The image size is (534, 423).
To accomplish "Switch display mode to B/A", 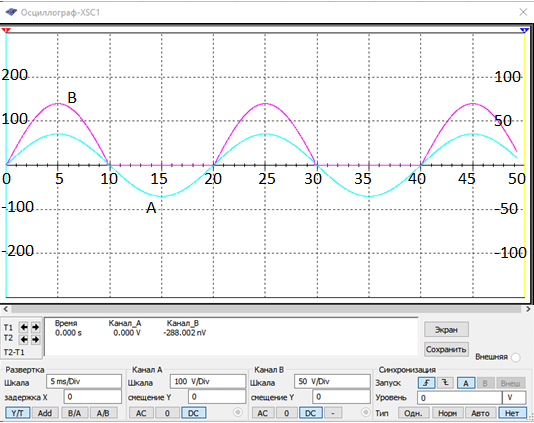I will (x=75, y=413).
